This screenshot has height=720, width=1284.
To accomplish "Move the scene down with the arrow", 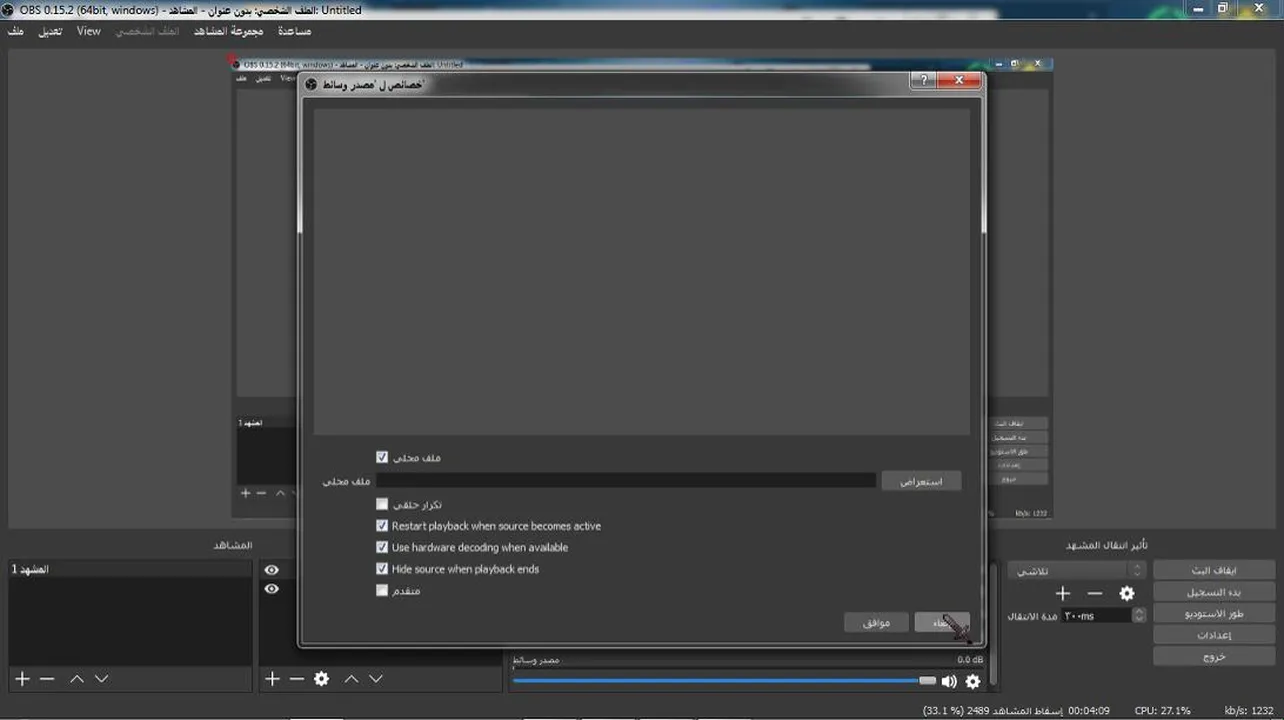I will [x=101, y=679].
